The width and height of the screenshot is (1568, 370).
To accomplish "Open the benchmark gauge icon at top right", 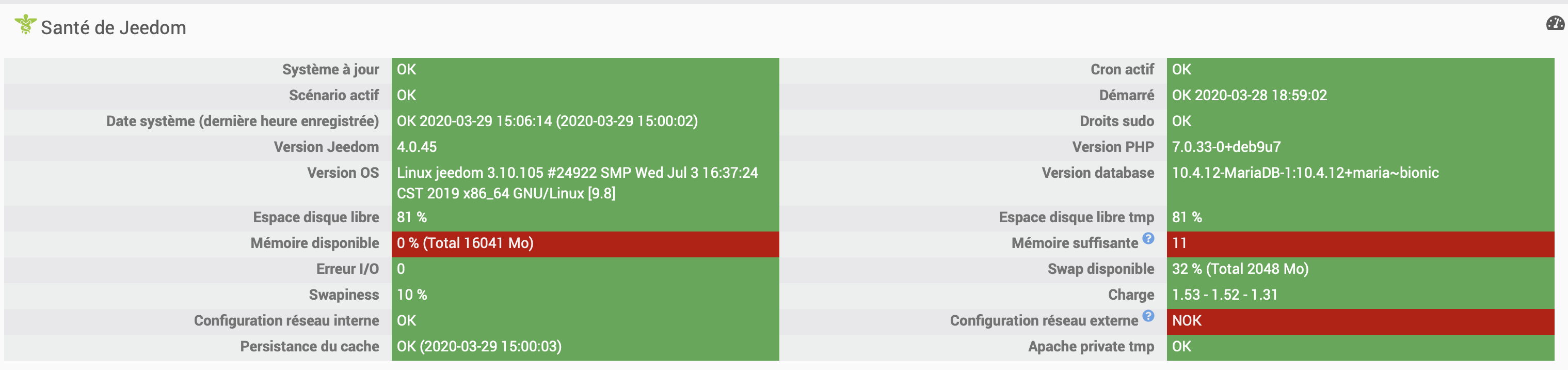I will [1555, 24].
